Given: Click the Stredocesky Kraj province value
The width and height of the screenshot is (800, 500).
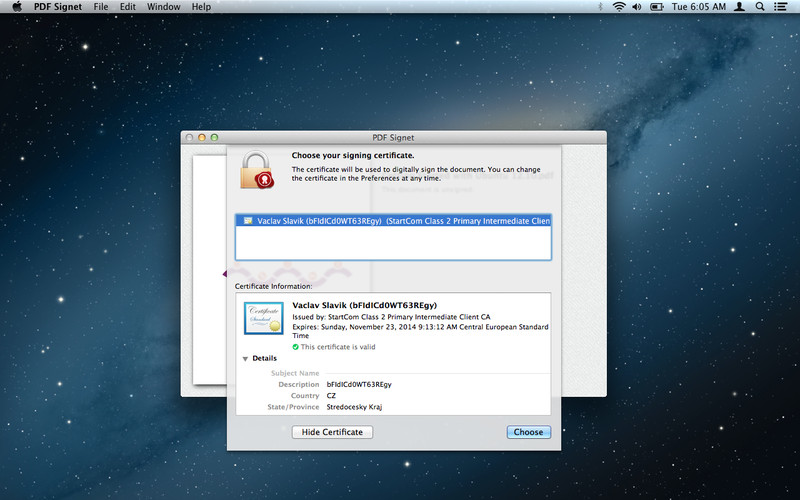Looking at the screenshot, I should tap(354, 407).
